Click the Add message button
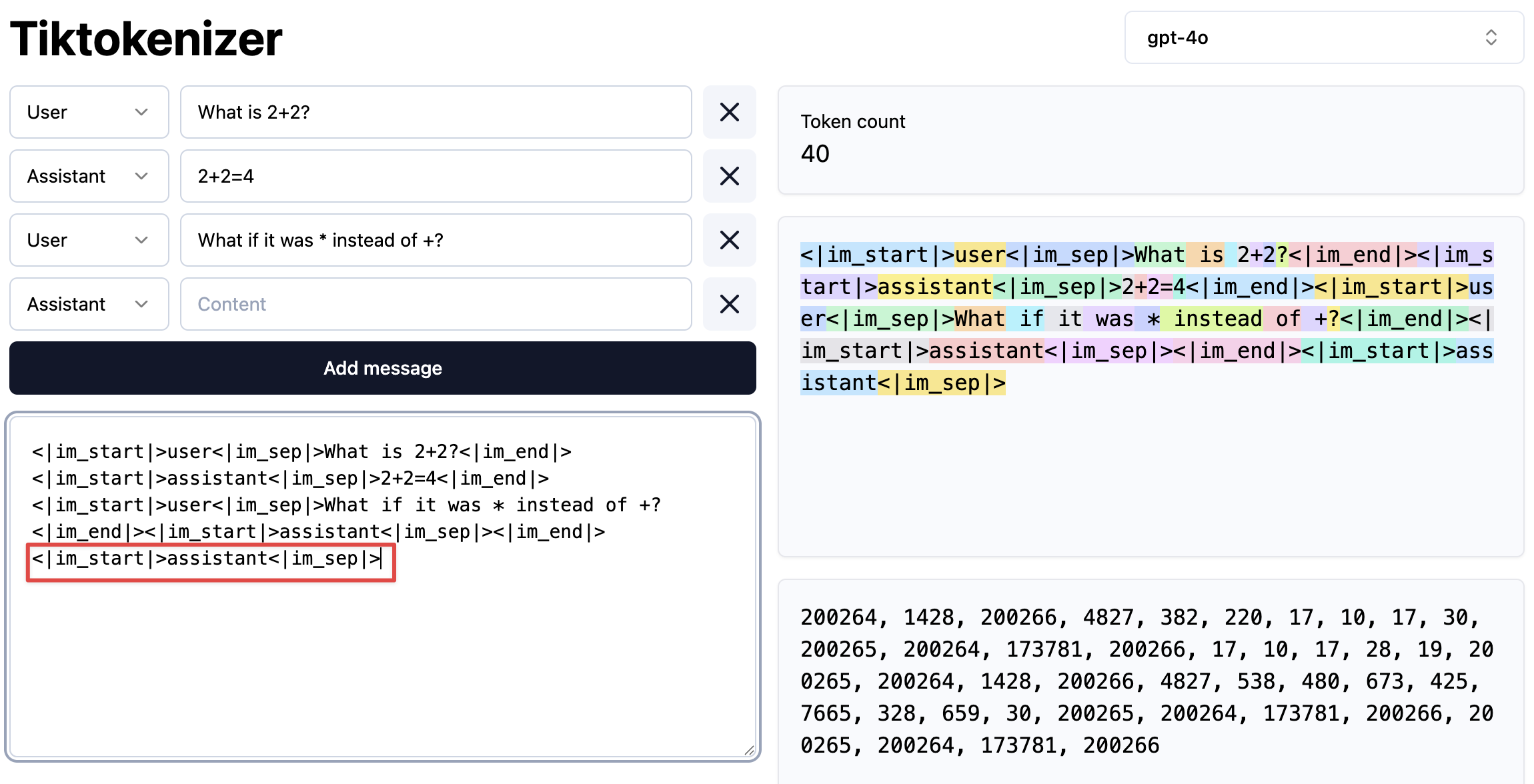Image resolution: width=1534 pixels, height=784 pixels. coord(382,368)
